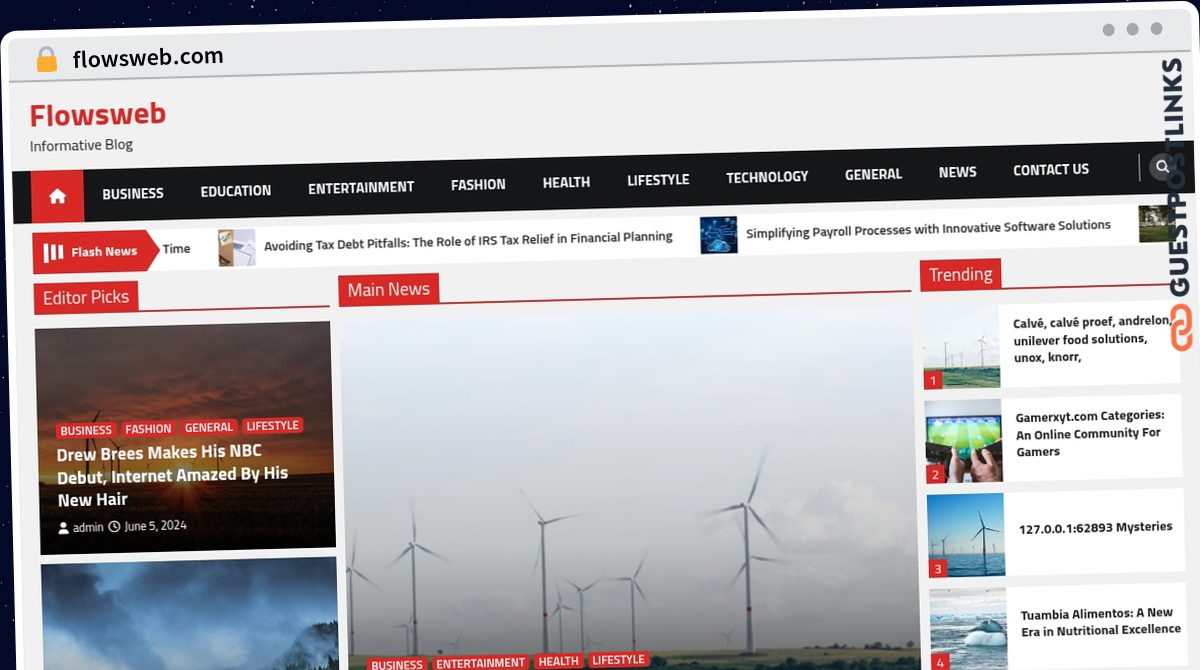
Task: Click the word Time in the ticker
Action: point(176,249)
